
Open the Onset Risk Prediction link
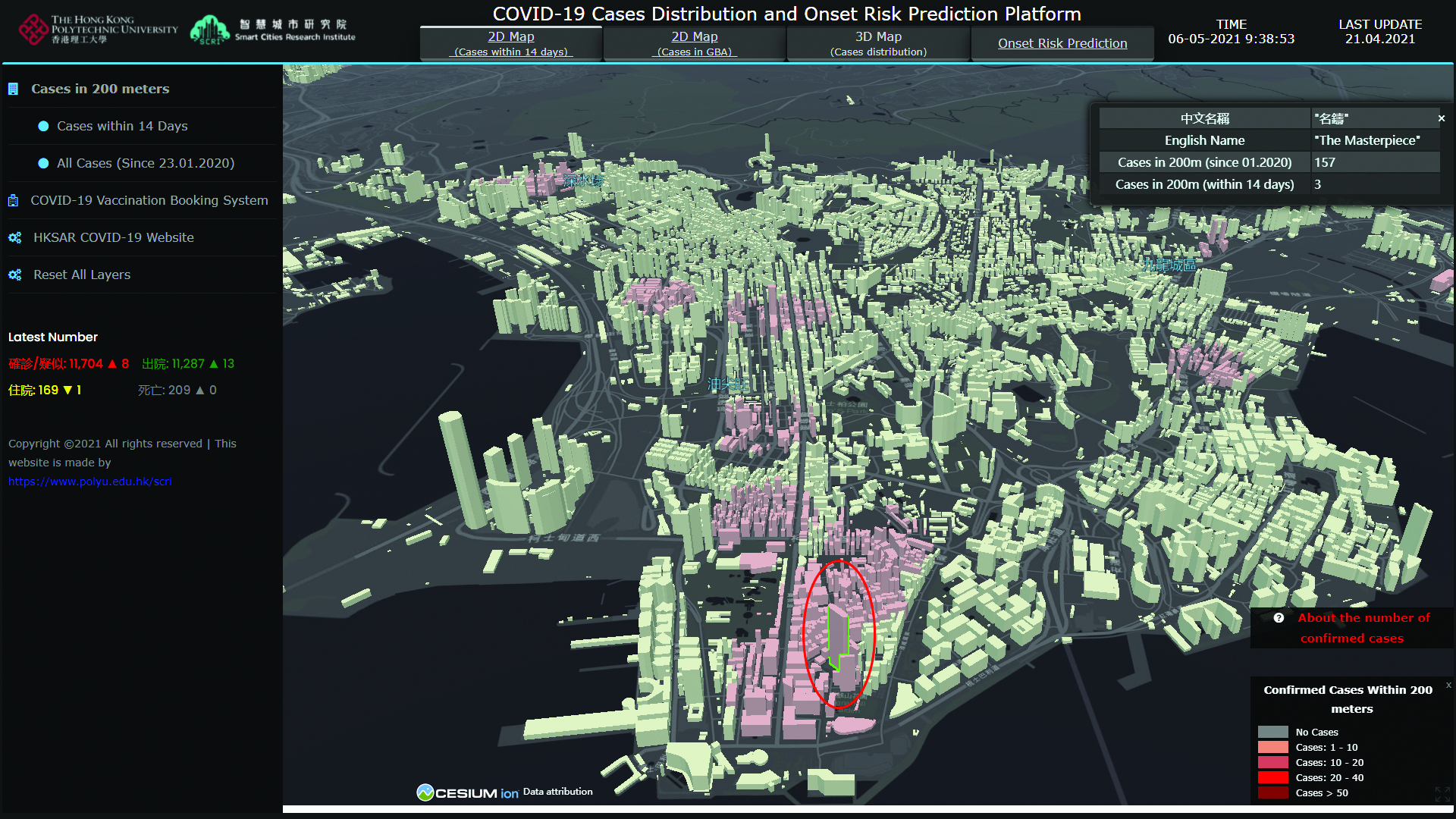coord(1062,43)
